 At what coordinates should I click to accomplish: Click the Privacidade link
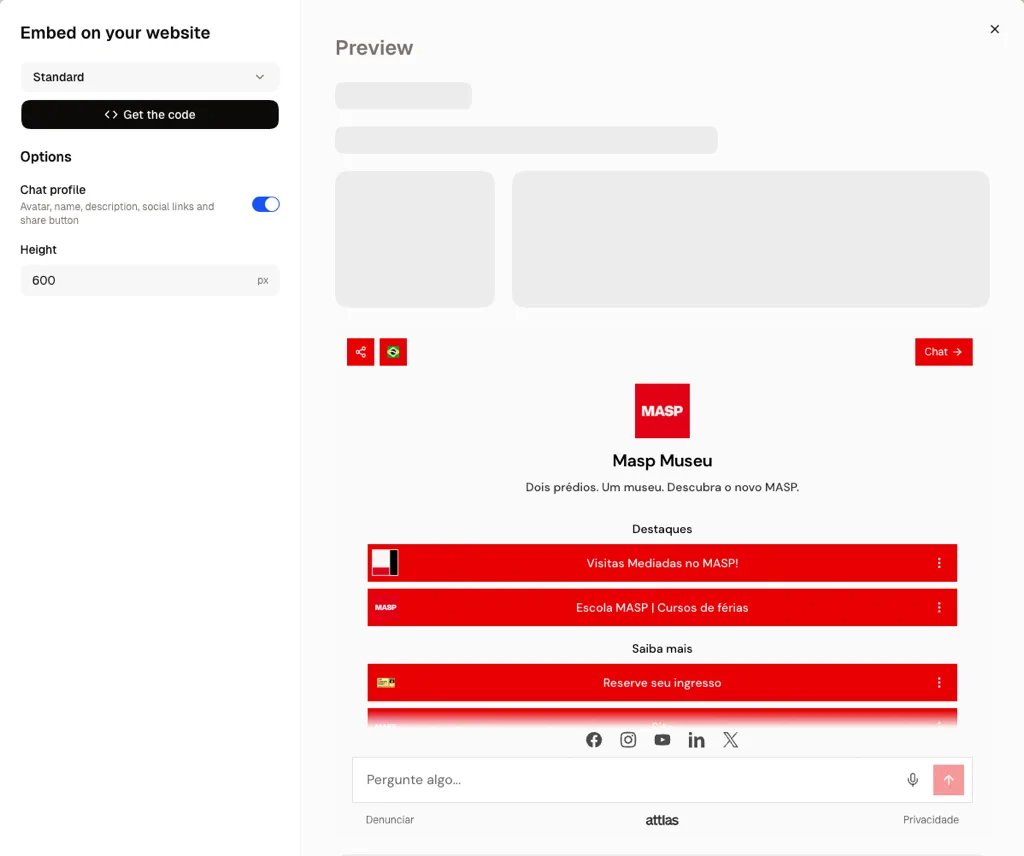(931, 819)
